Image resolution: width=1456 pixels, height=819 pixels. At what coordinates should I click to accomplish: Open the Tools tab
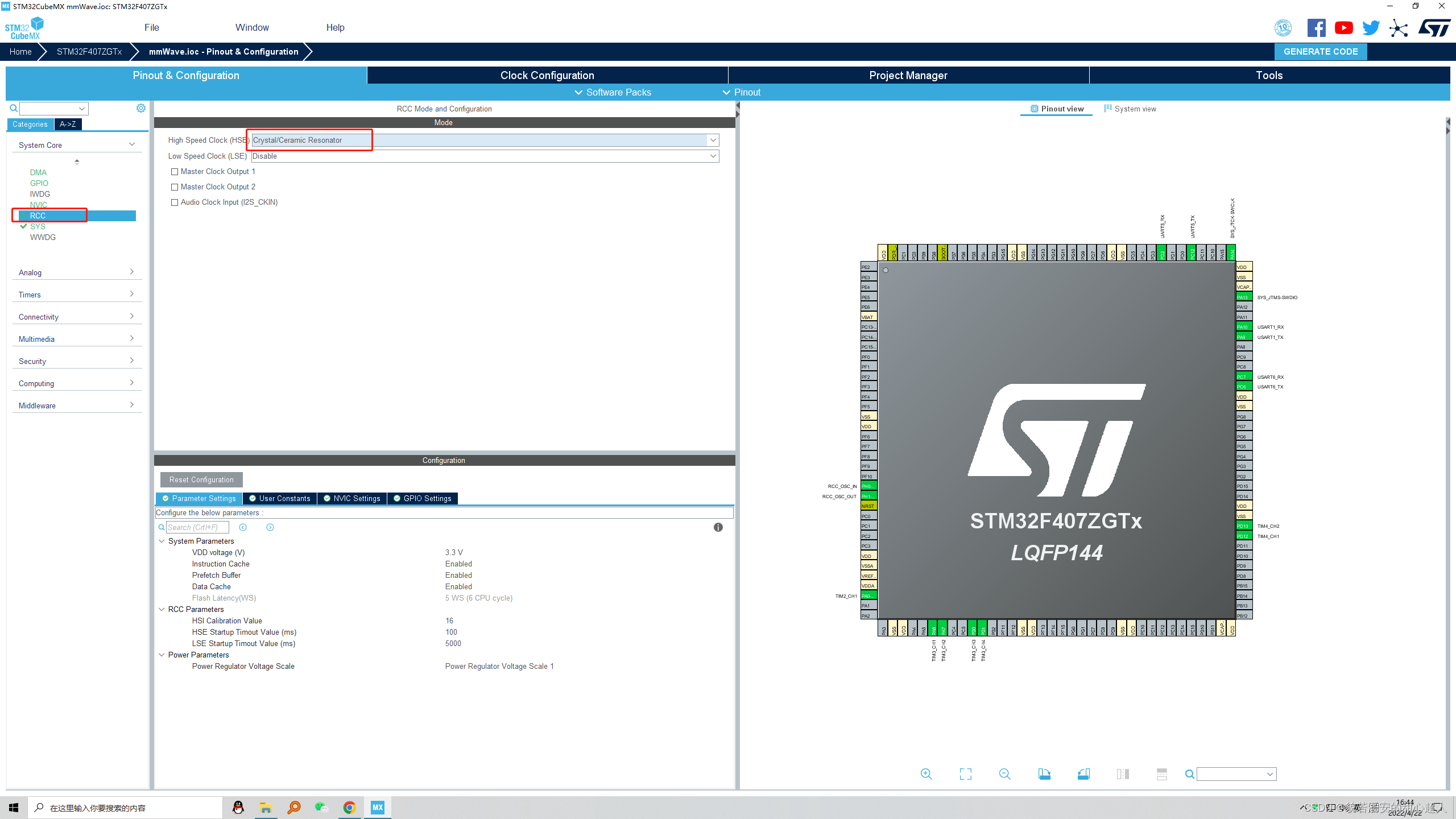(1269, 75)
